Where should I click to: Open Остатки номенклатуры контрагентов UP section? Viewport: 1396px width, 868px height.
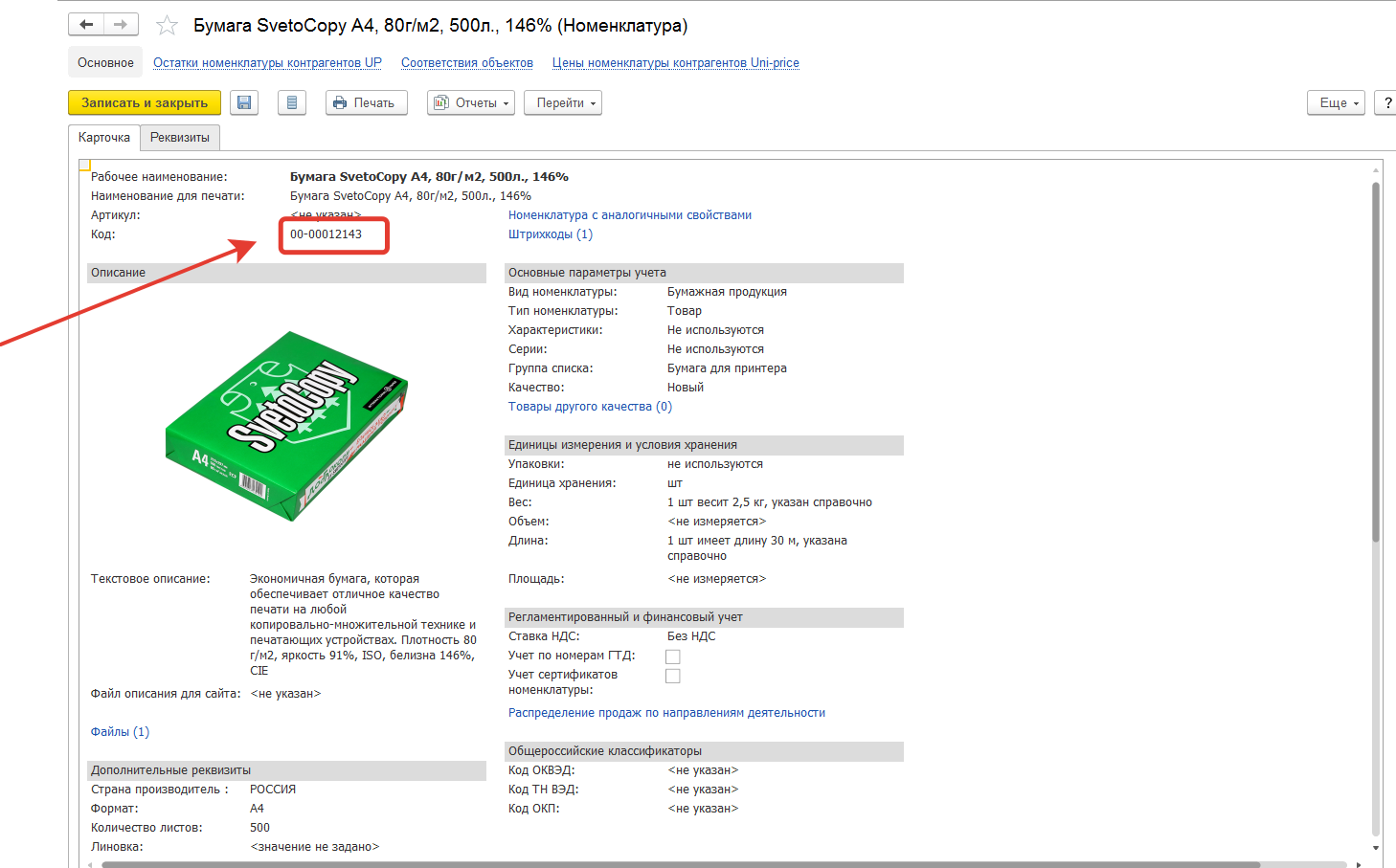click(x=267, y=63)
